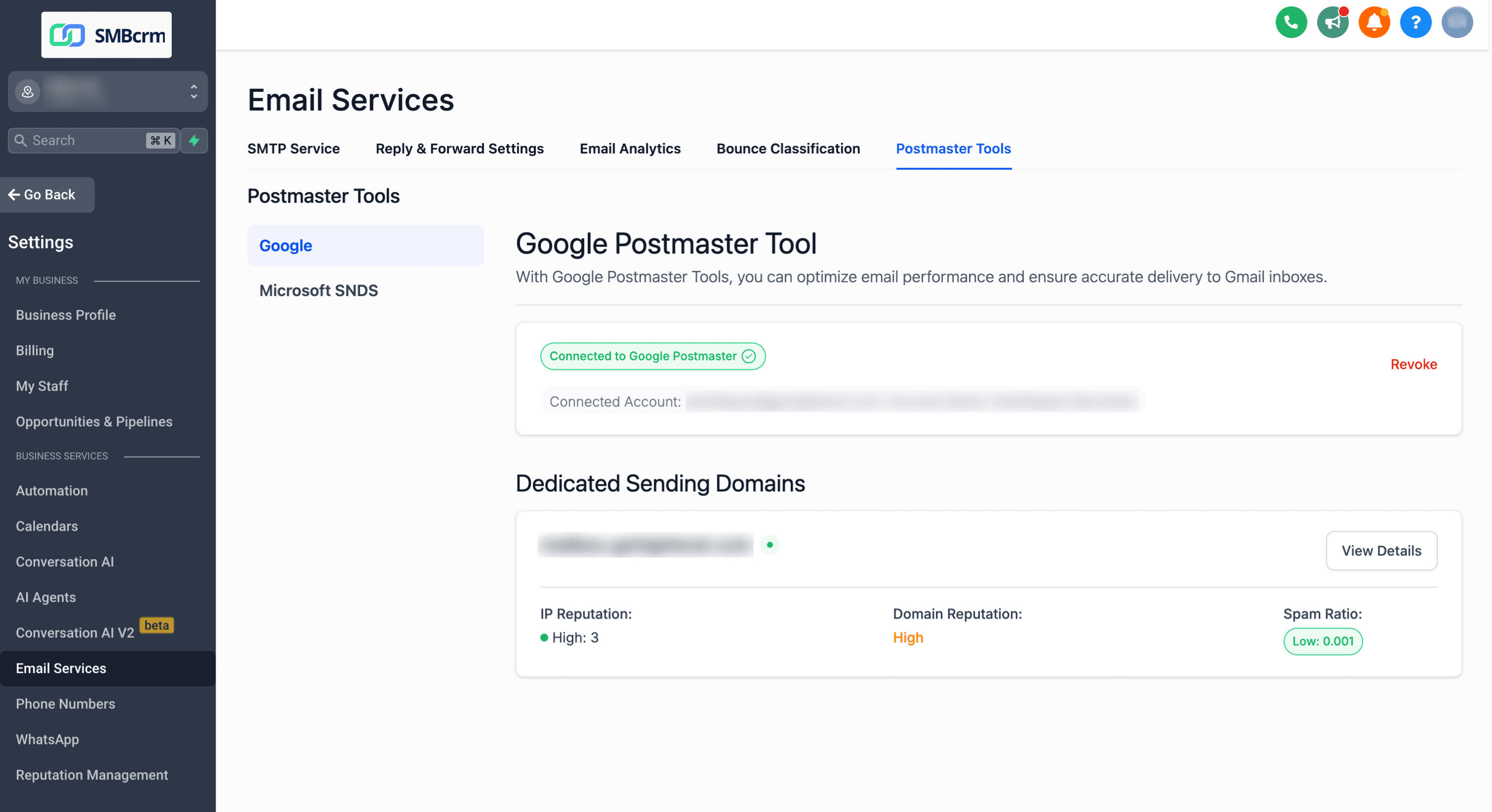The height and width of the screenshot is (812, 1492).
Task: Expand the account switcher dropdown arrows
Action: pos(193,91)
